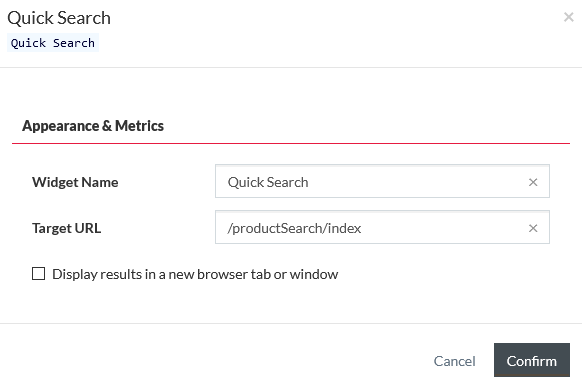Close the Quick Search dialog
Viewport: 582px width, 385px height.
(568, 17)
